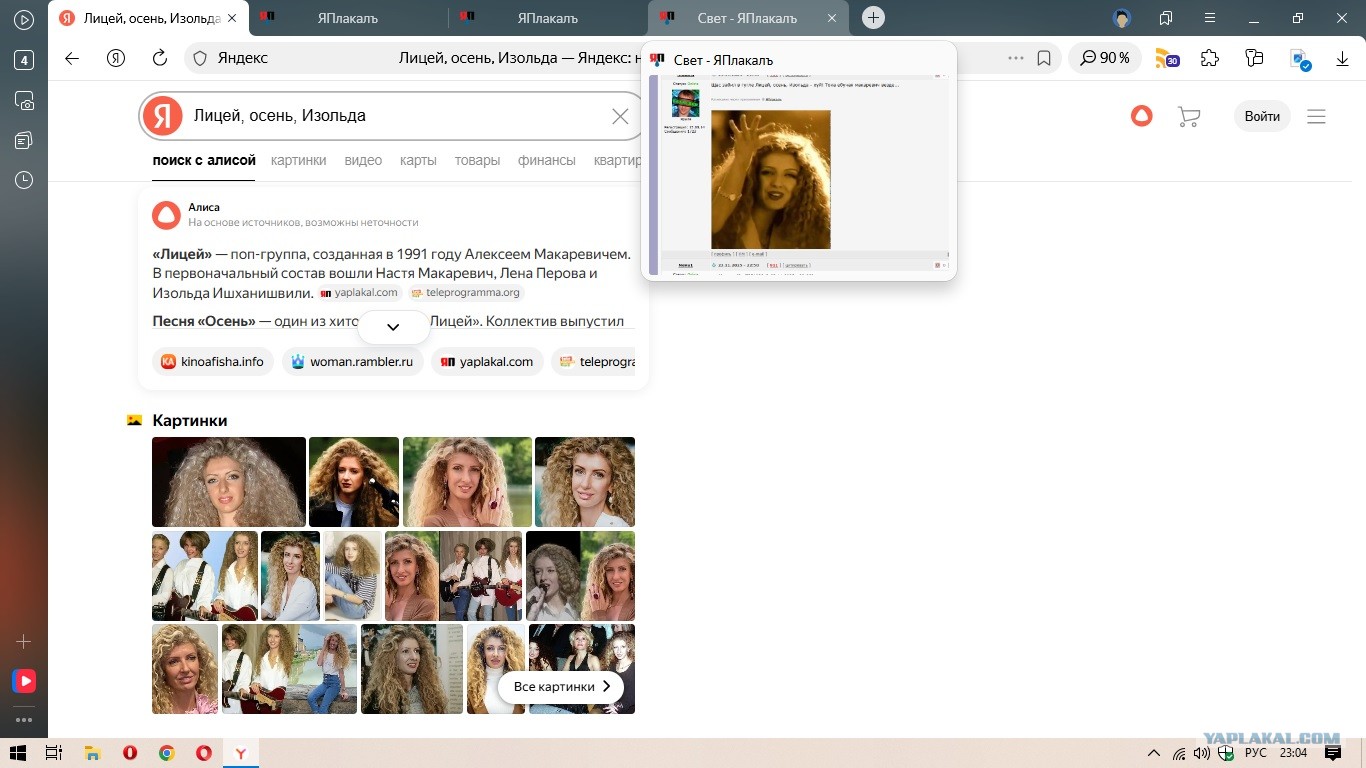1366x768 pixels.
Task: Click the text На основе источников, возможны неточности
Action: coord(303,223)
